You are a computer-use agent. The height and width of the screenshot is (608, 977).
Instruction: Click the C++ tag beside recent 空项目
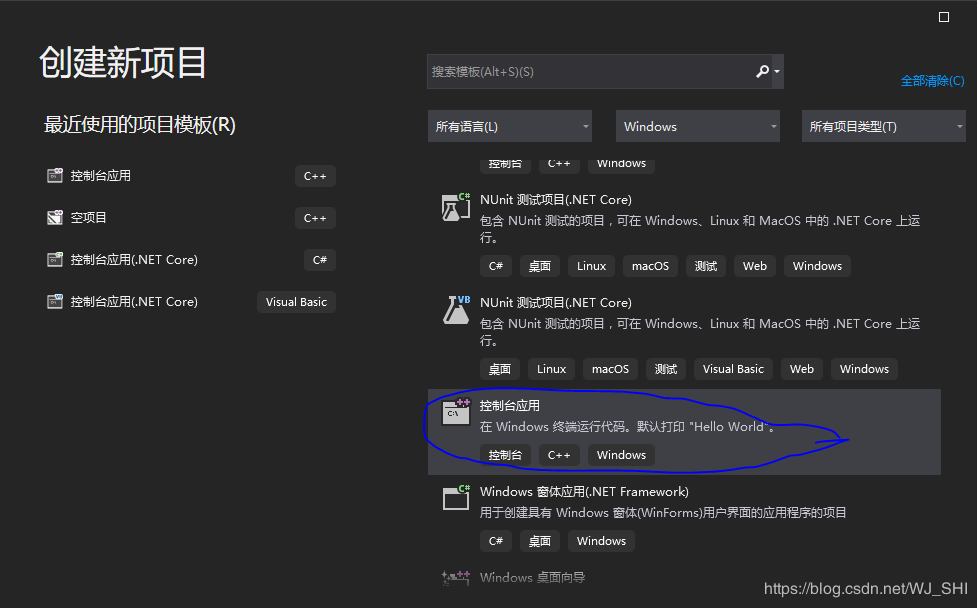click(x=315, y=218)
